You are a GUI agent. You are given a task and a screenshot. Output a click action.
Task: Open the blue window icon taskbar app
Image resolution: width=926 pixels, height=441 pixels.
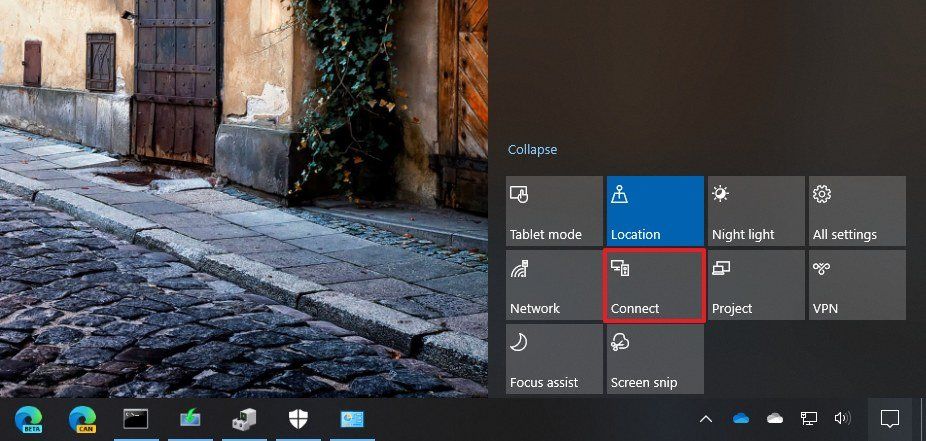(352, 419)
